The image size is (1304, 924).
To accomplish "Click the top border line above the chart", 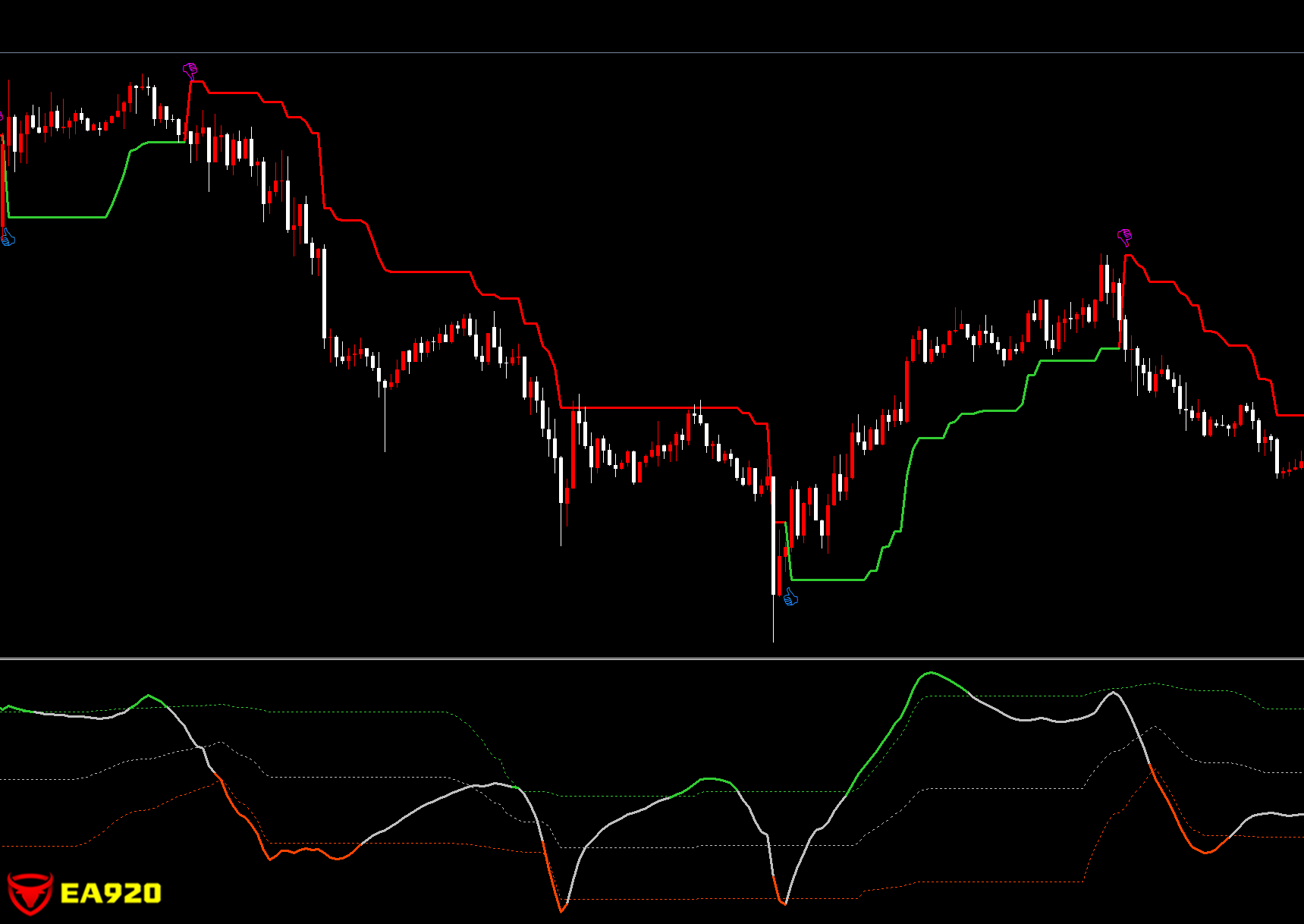I will click(652, 52).
